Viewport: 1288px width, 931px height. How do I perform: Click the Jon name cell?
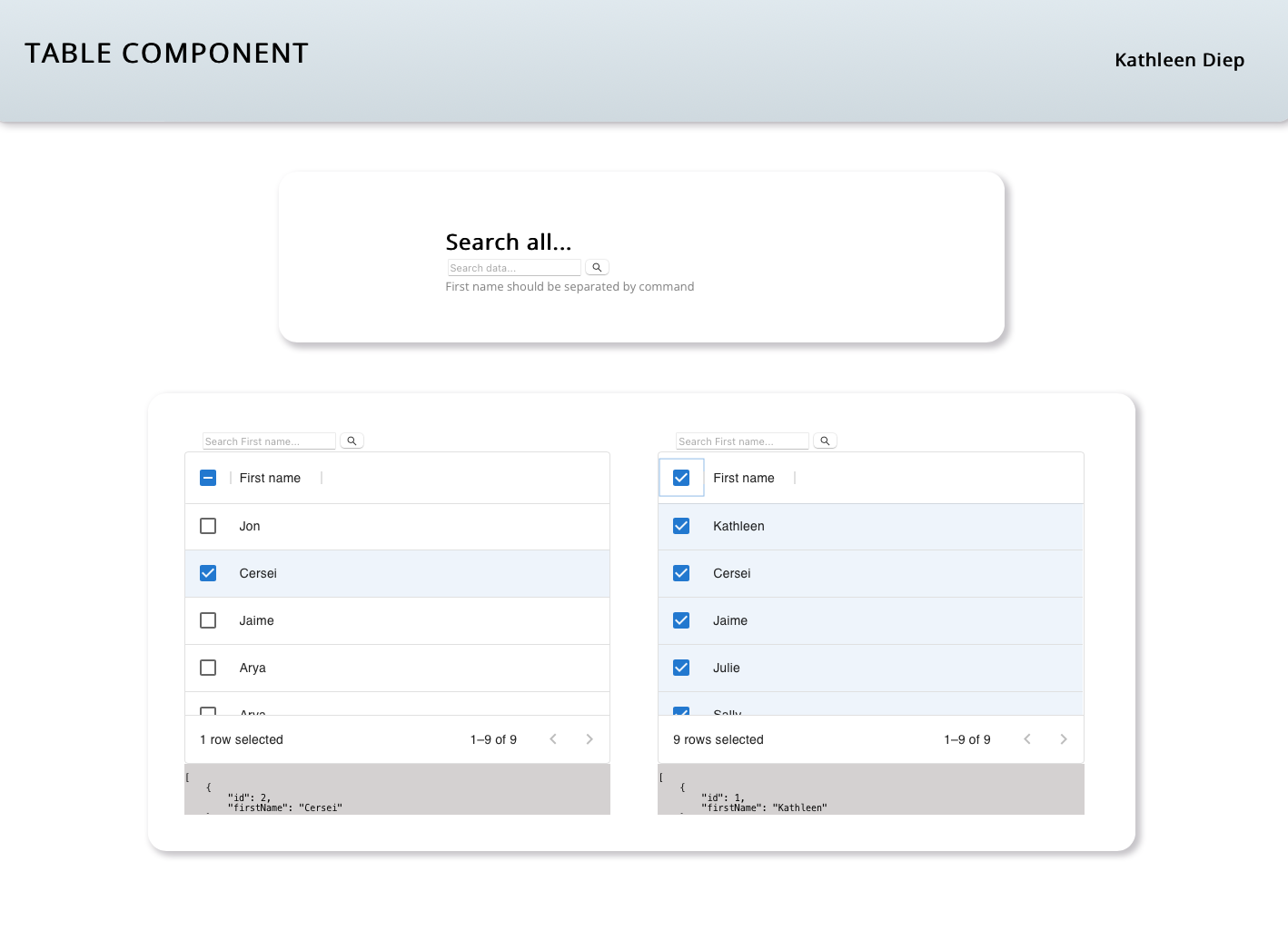[250, 526]
